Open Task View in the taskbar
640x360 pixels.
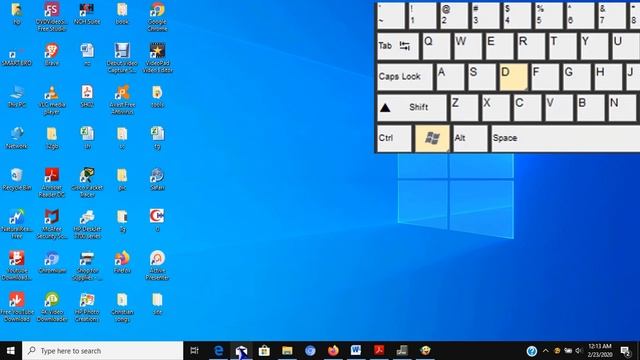[195, 351]
